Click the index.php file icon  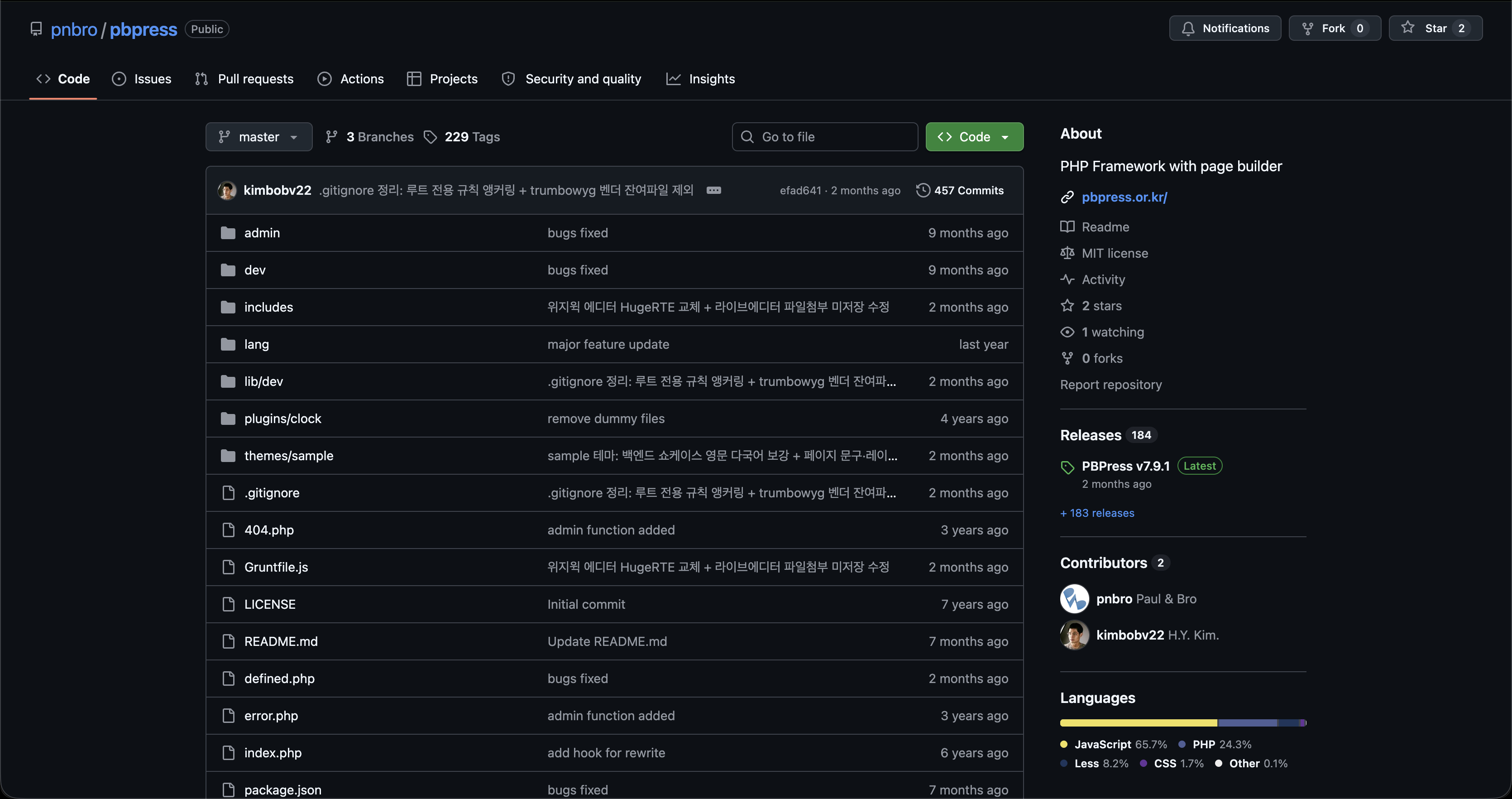pyautogui.click(x=228, y=753)
